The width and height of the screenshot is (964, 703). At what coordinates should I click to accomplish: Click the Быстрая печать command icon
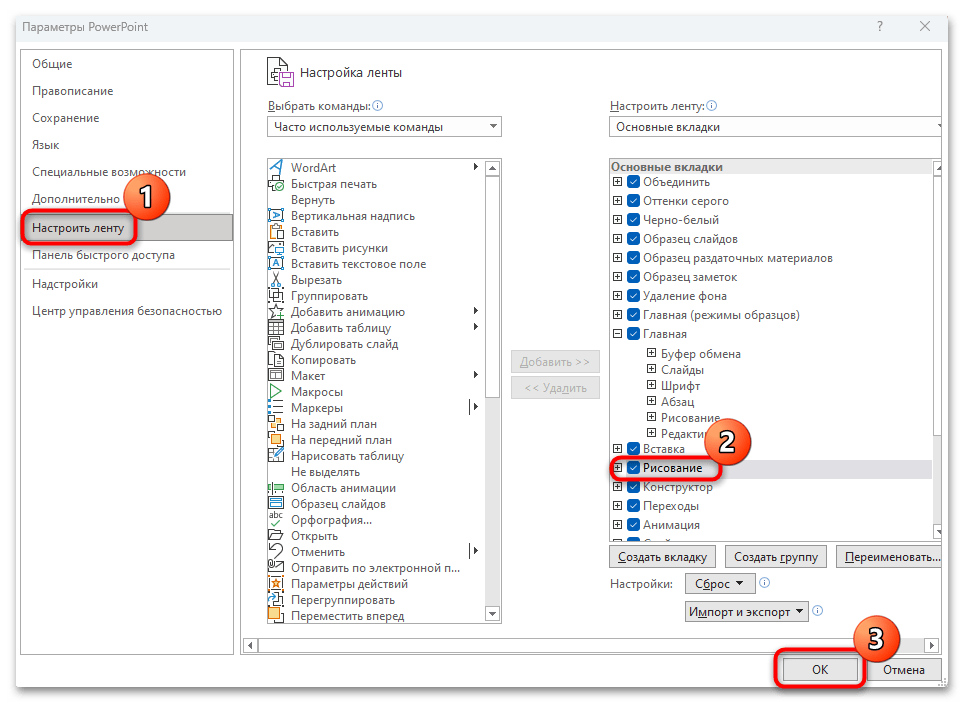click(x=276, y=183)
